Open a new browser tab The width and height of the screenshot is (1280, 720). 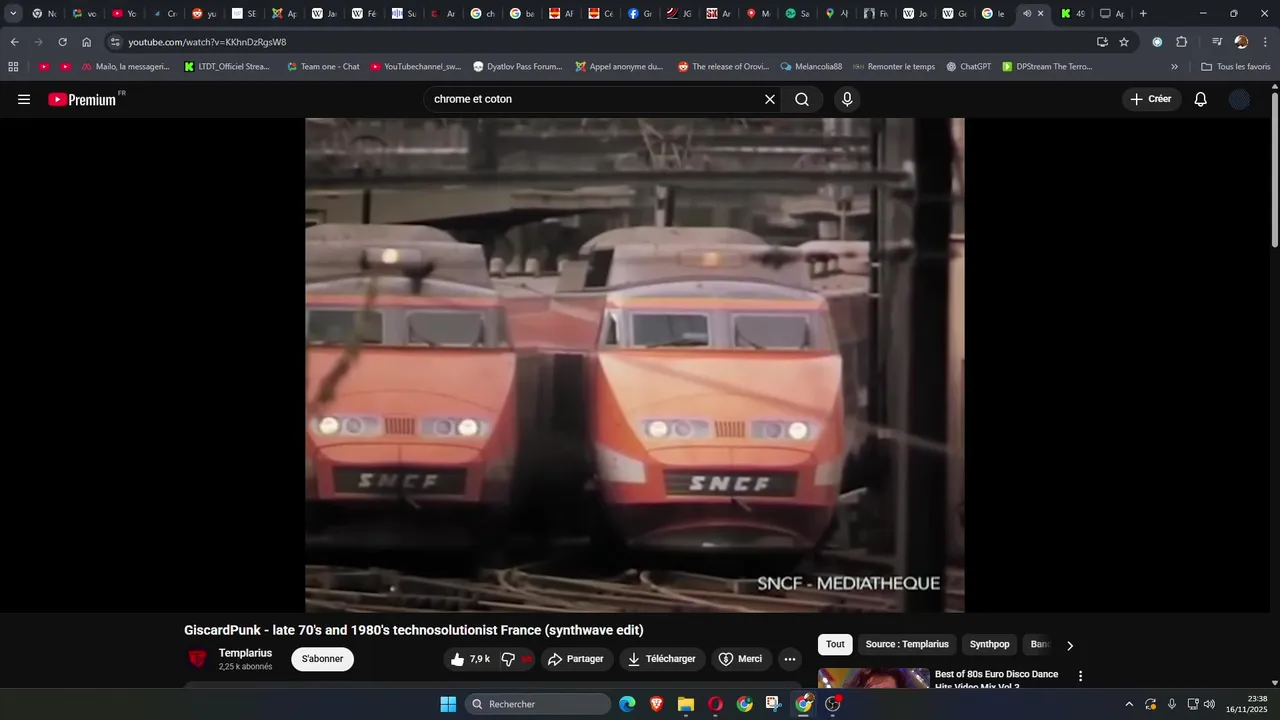click(x=1143, y=14)
